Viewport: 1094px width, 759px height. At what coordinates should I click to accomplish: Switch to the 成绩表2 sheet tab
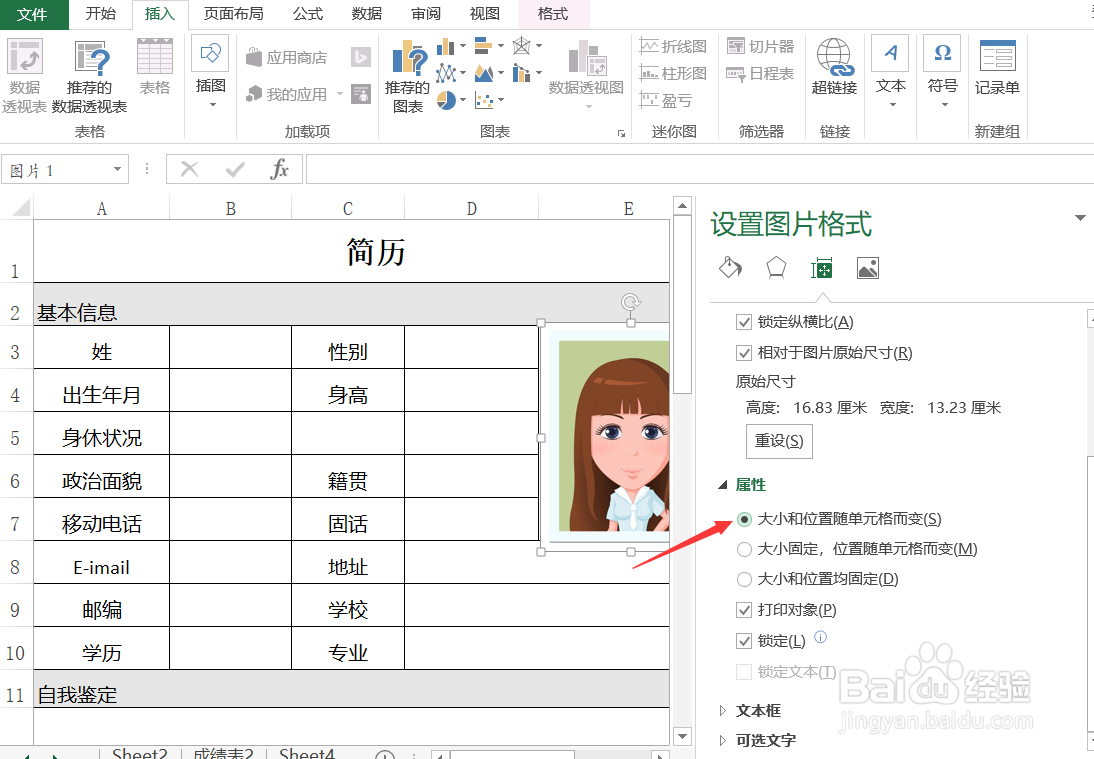coord(223,753)
